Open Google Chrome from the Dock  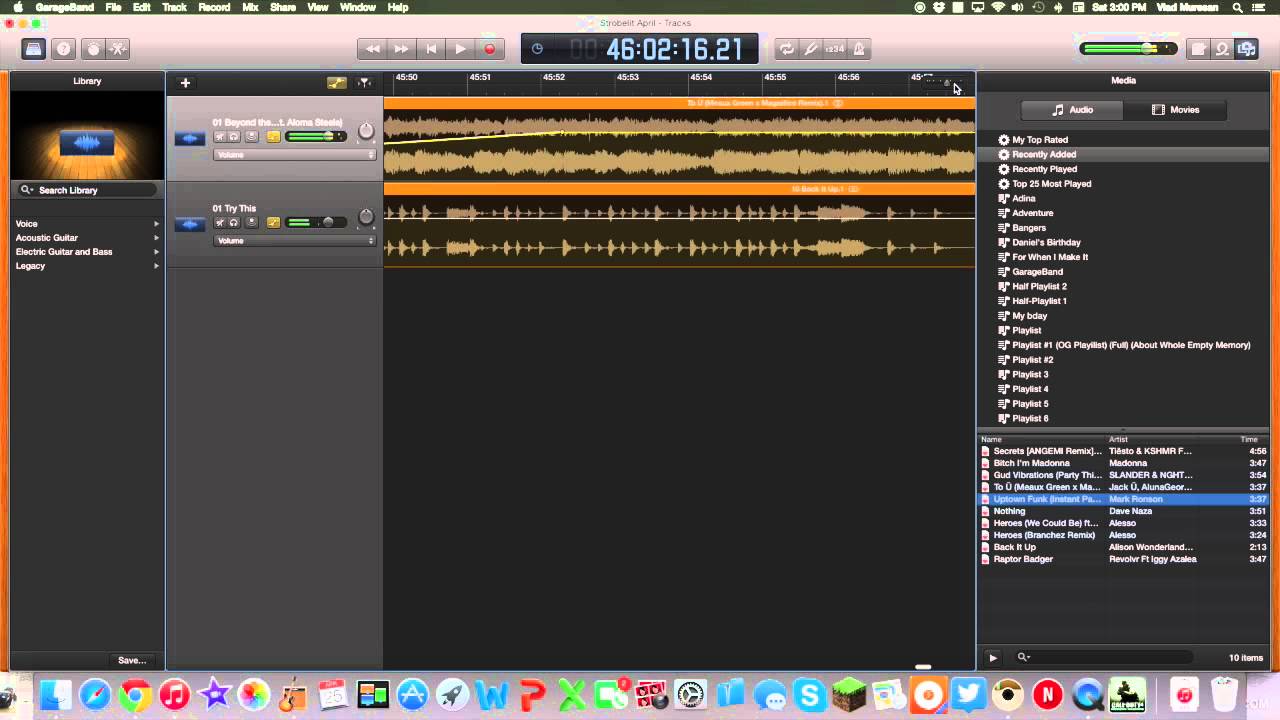click(x=135, y=695)
